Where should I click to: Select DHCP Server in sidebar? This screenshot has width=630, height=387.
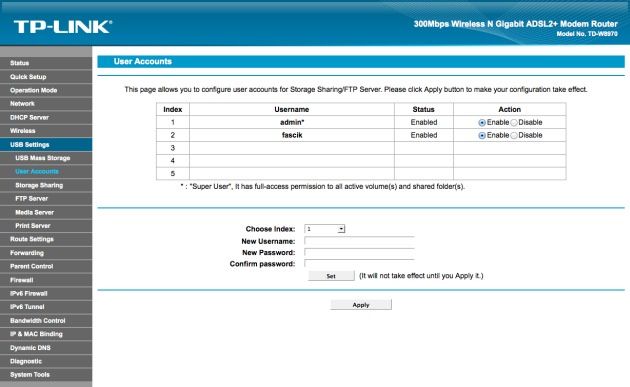[46, 117]
